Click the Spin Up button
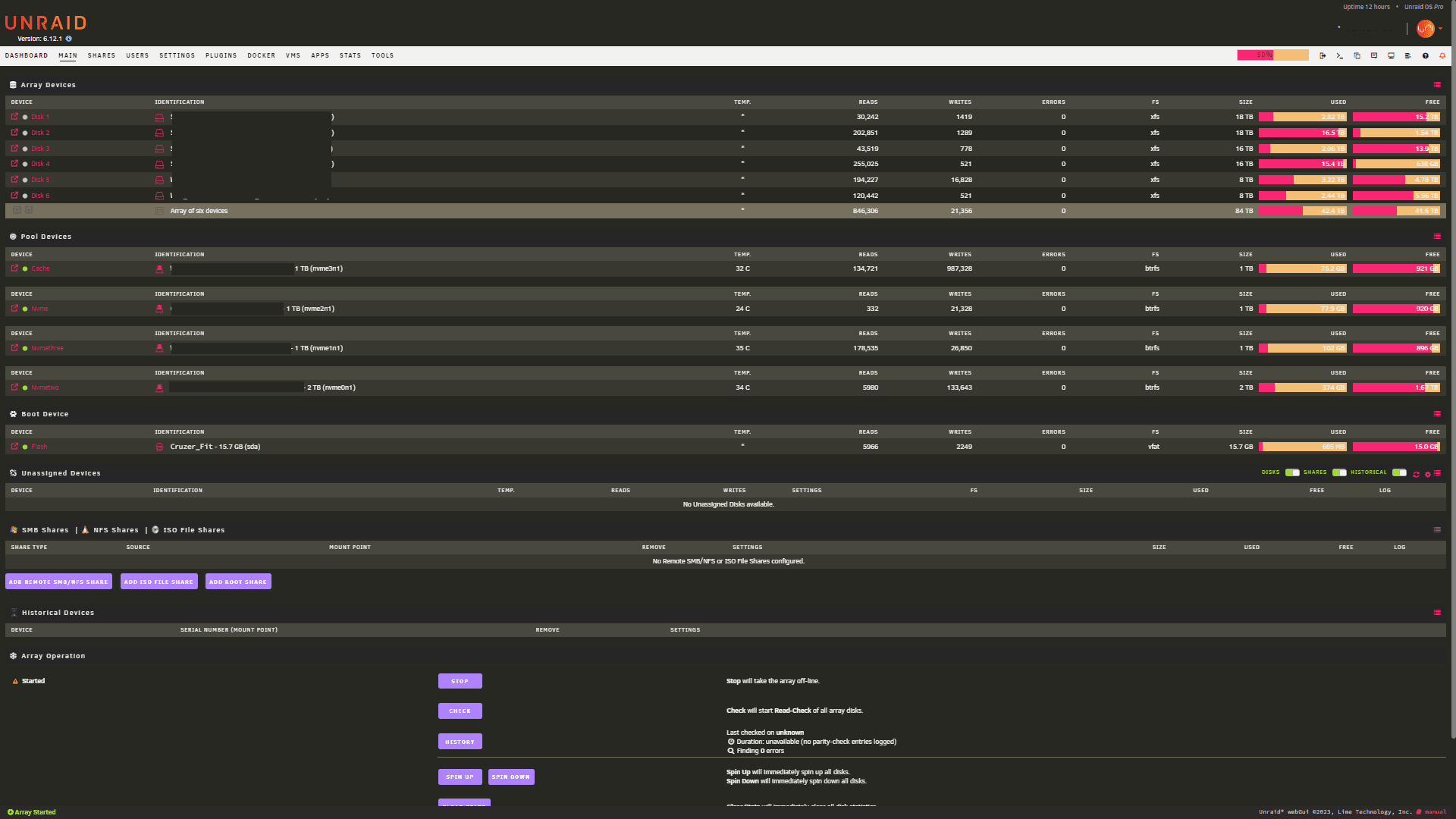Screen dimensions: 1456x819 460,777
